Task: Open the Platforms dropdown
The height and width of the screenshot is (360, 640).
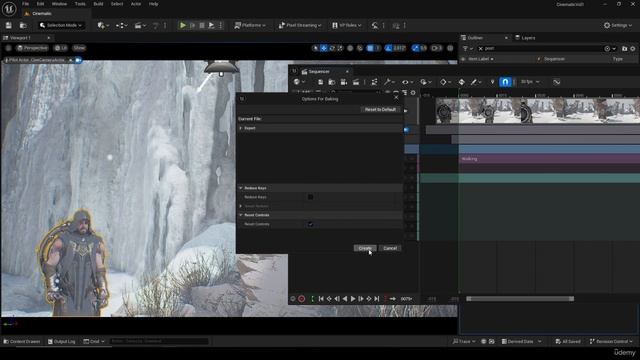Action: coord(250,25)
